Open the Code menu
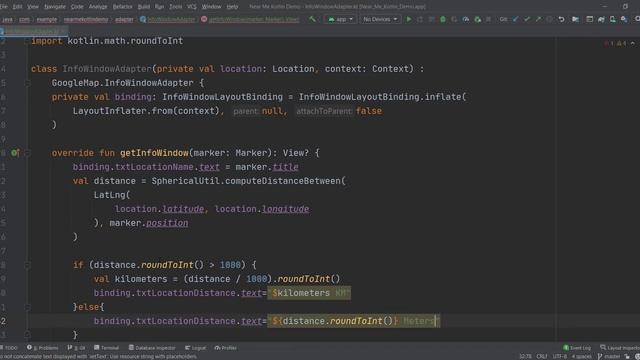The width and height of the screenshot is (640, 360). pyautogui.click(x=77, y=7)
